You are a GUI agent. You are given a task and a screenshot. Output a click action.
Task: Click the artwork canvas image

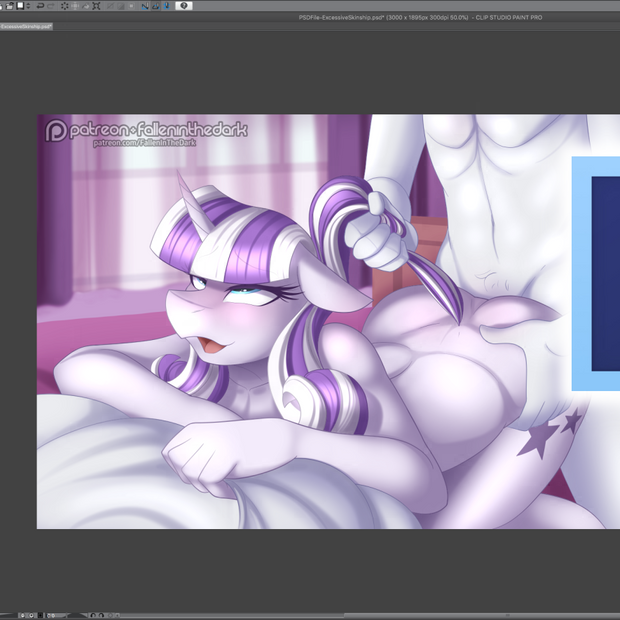point(328,321)
